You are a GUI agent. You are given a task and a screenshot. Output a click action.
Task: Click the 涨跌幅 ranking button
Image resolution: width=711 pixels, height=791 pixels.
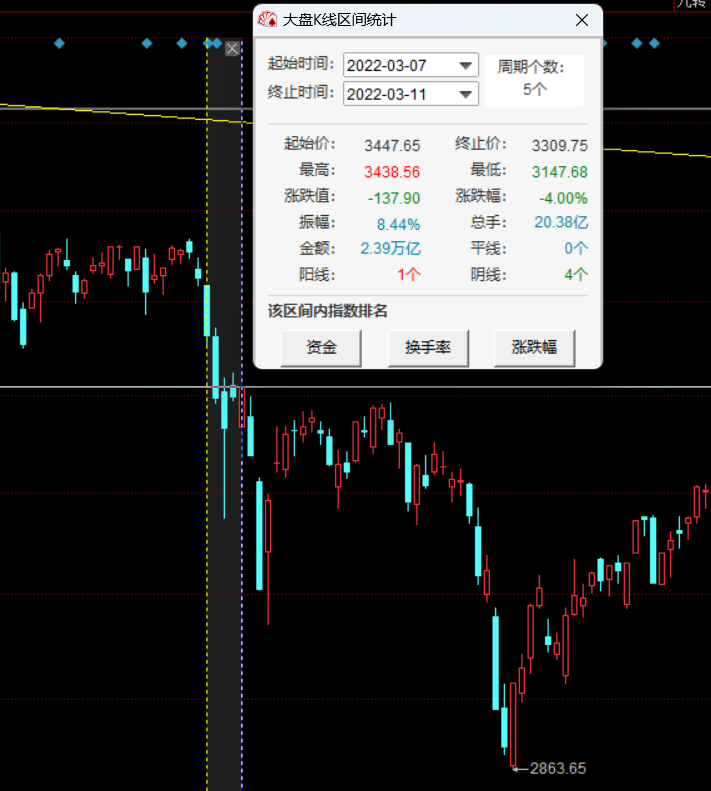tap(534, 348)
